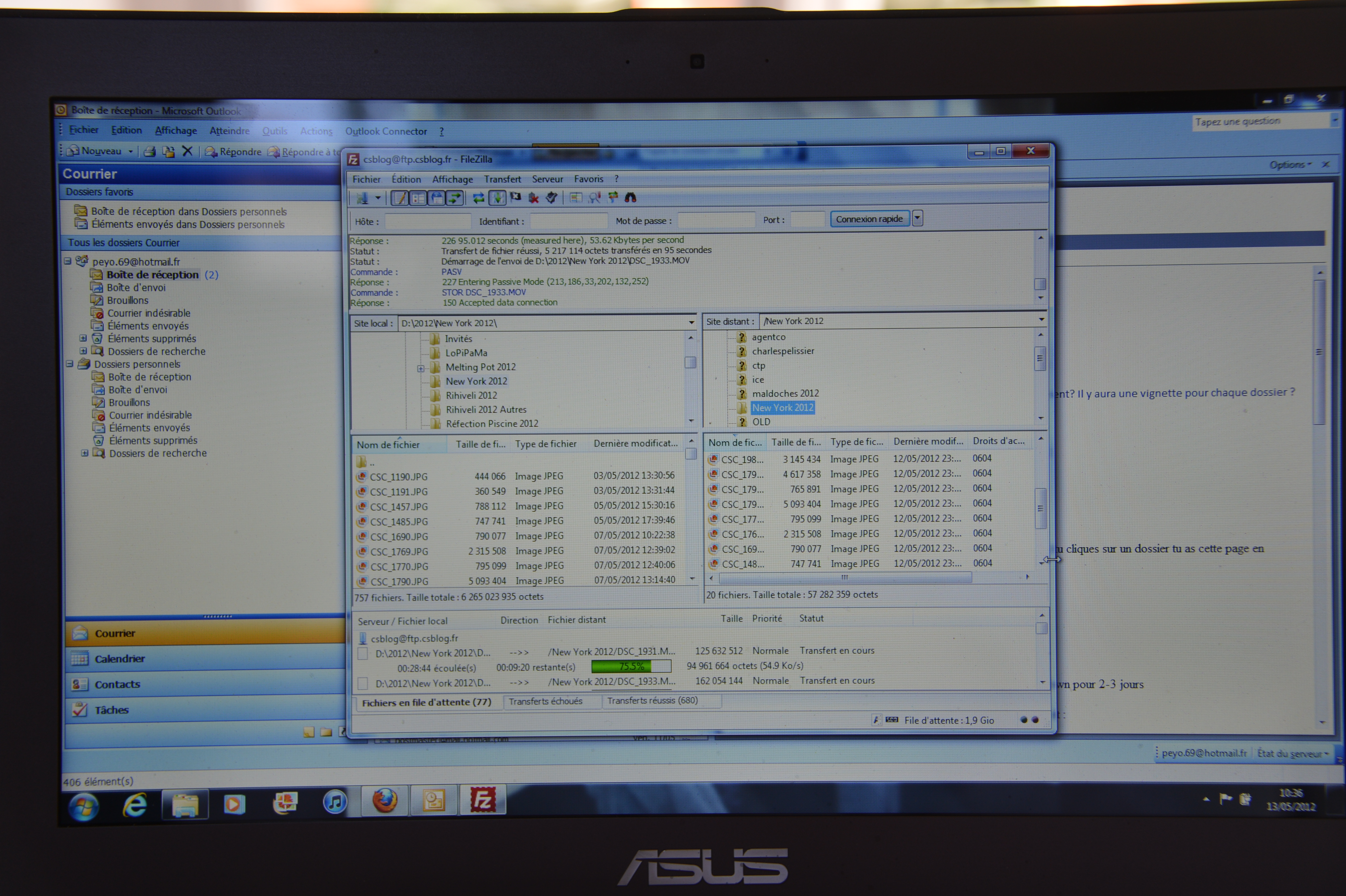The image size is (1346, 896).
Task: Toggle the transfer queue processing icon
Action: tap(498, 198)
